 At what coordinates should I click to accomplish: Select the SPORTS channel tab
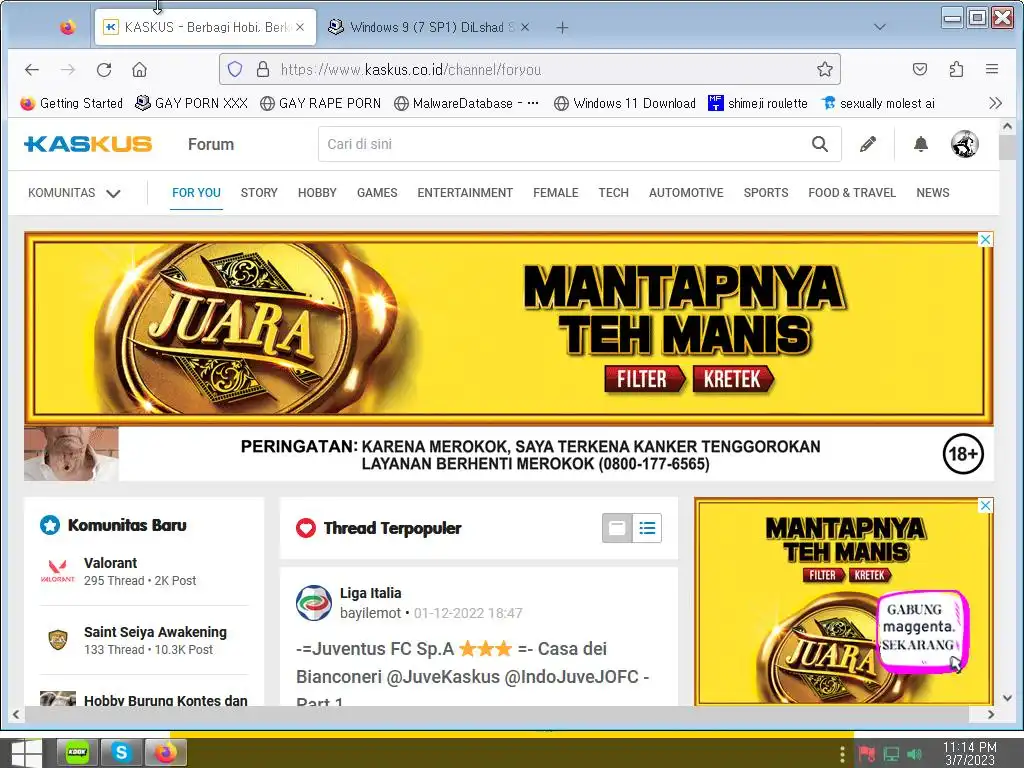(766, 193)
